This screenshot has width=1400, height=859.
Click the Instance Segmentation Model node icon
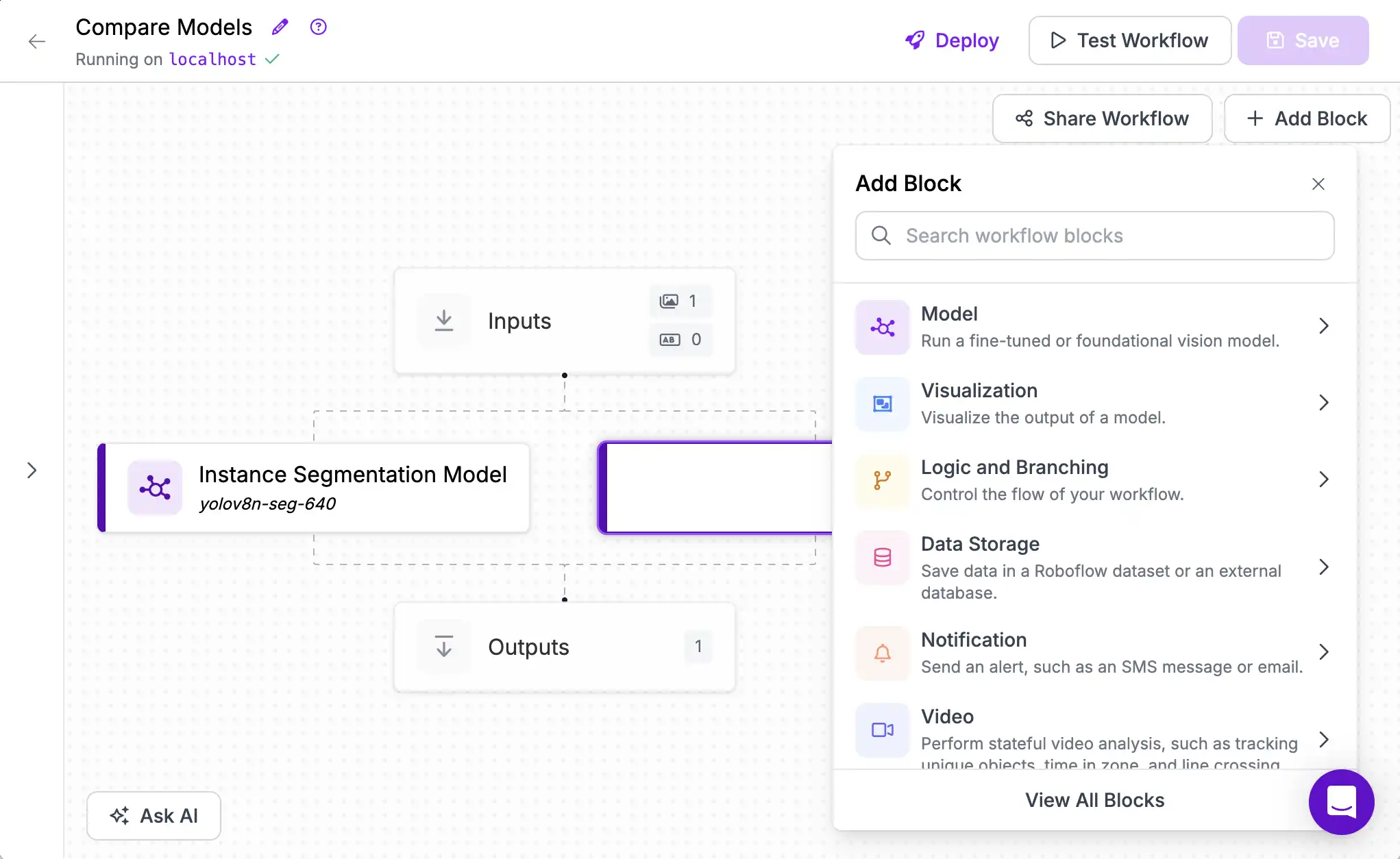(155, 488)
